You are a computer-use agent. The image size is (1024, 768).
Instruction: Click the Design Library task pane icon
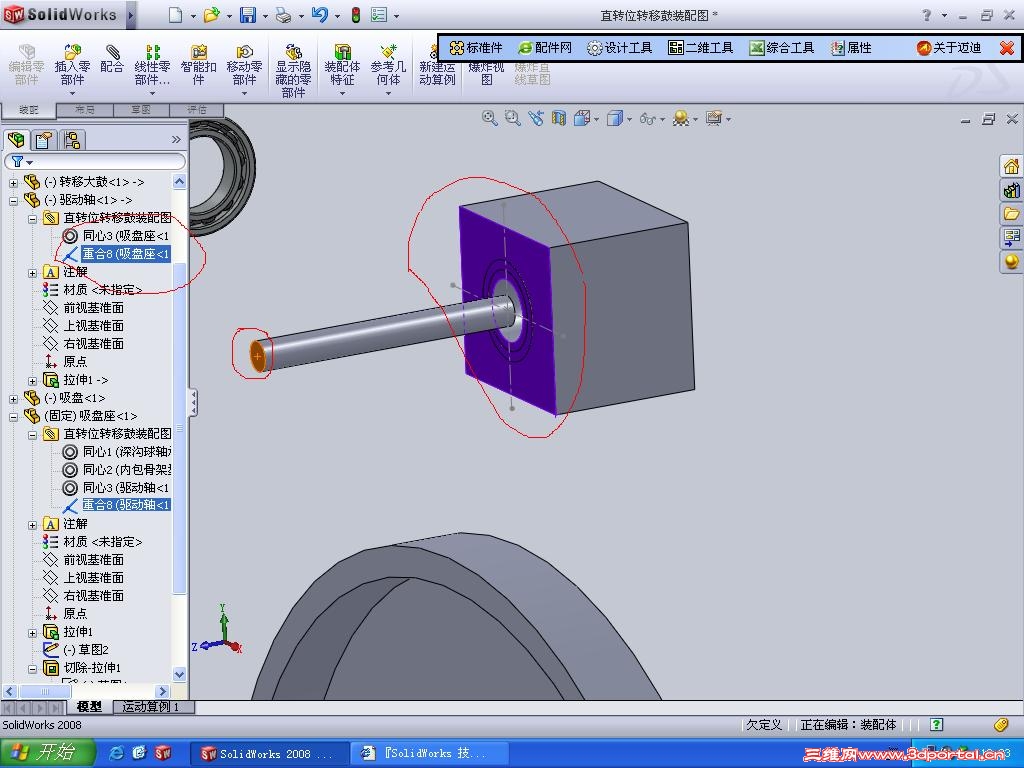pyautogui.click(x=1011, y=190)
